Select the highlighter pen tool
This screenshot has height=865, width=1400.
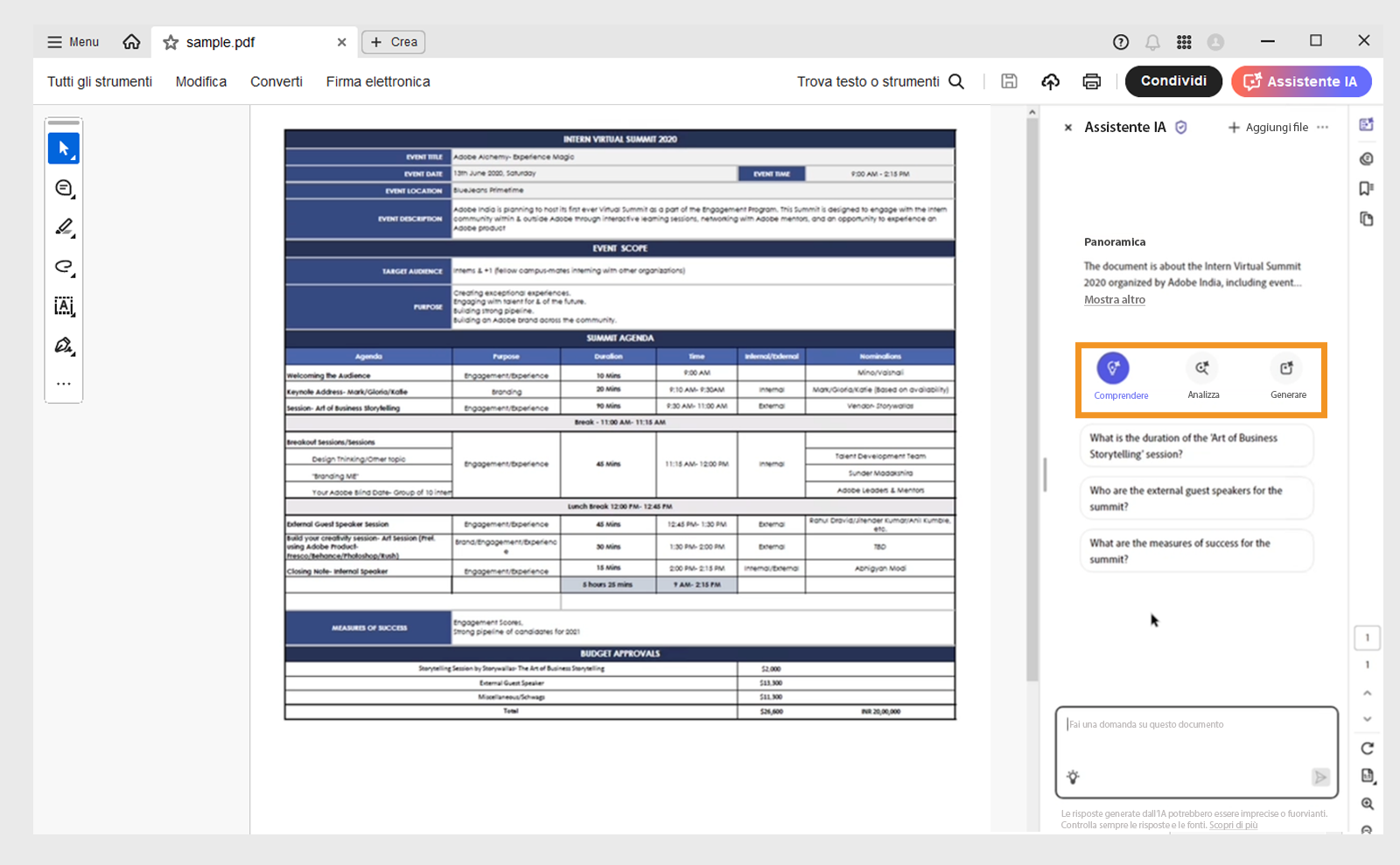[64, 227]
